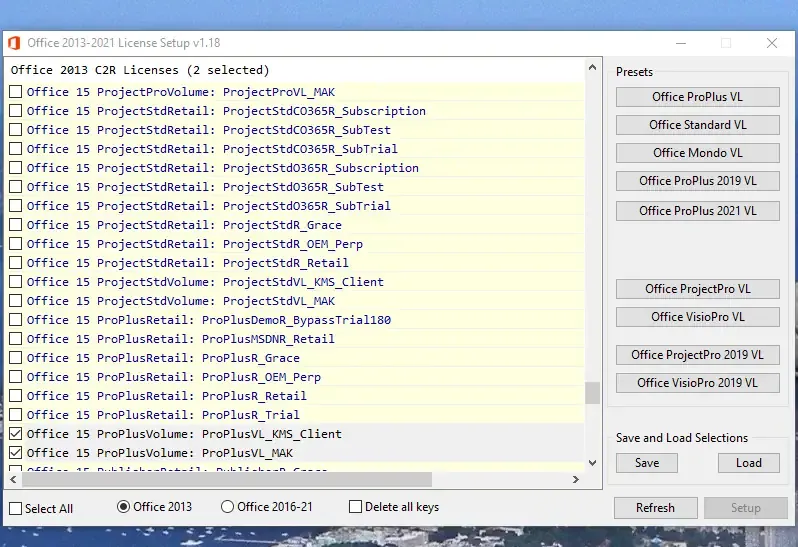Tick the ProjectStdO365R_SubTest checkbox

(x=16, y=187)
